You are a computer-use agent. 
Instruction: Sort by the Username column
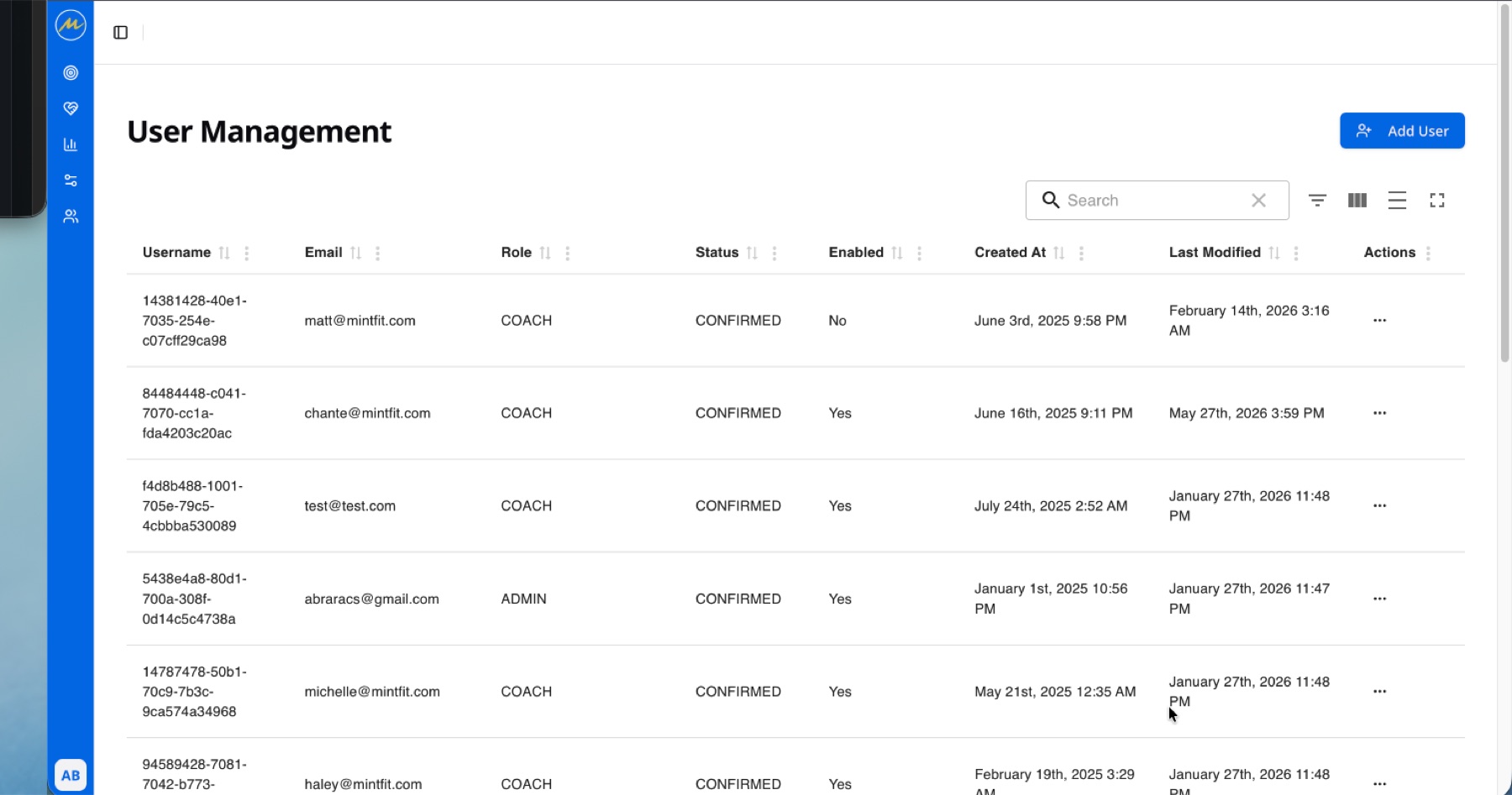[x=224, y=253]
